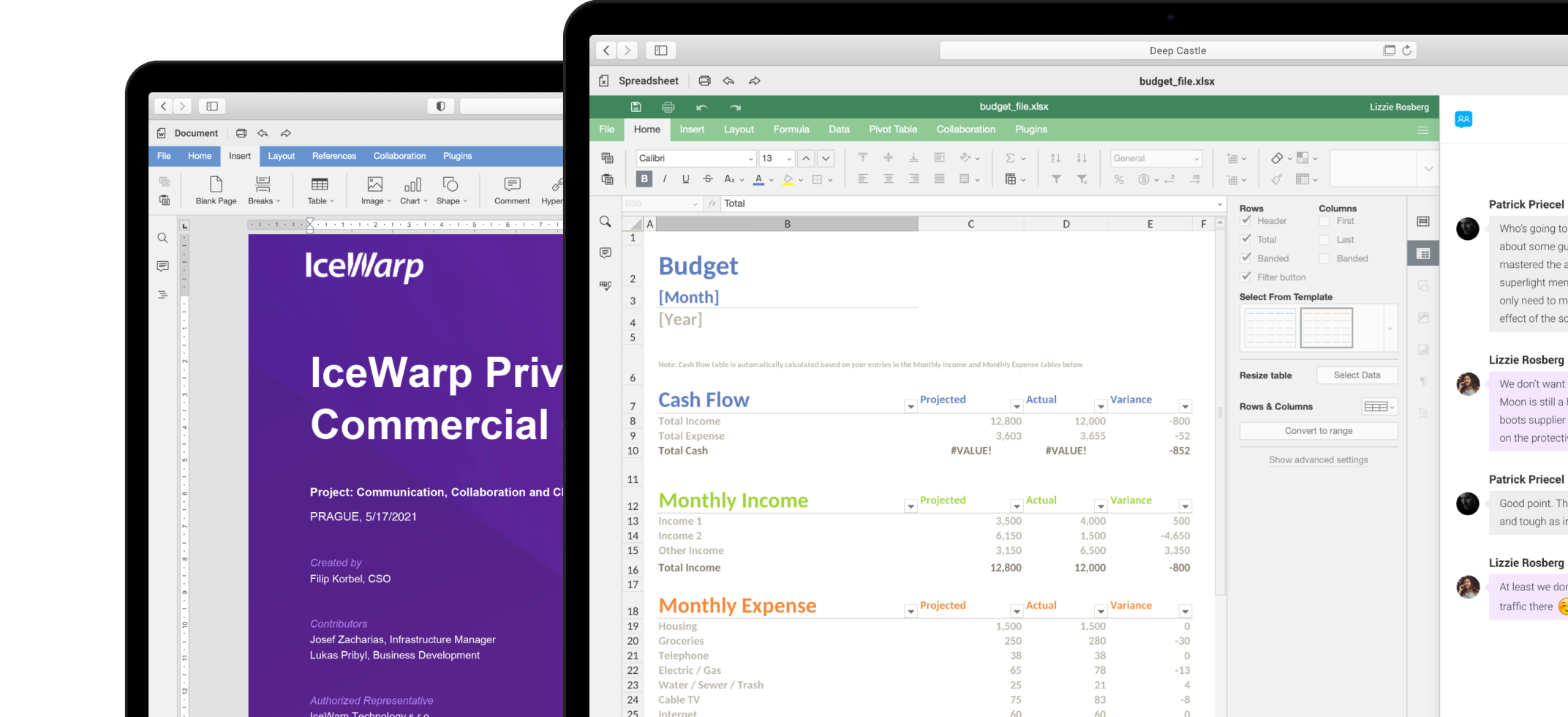1568x717 pixels.
Task: Insert a Blank Page in the Document window
Action: [x=216, y=190]
